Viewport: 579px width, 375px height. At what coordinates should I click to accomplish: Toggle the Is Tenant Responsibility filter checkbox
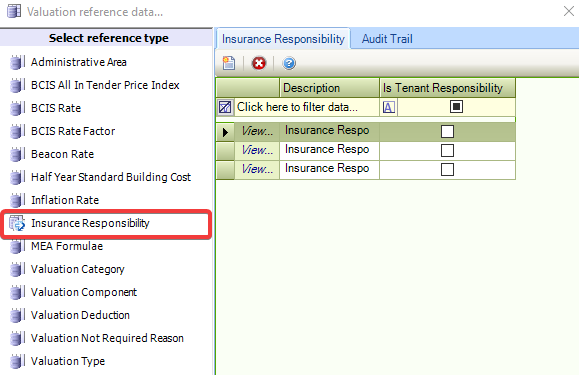[456, 107]
